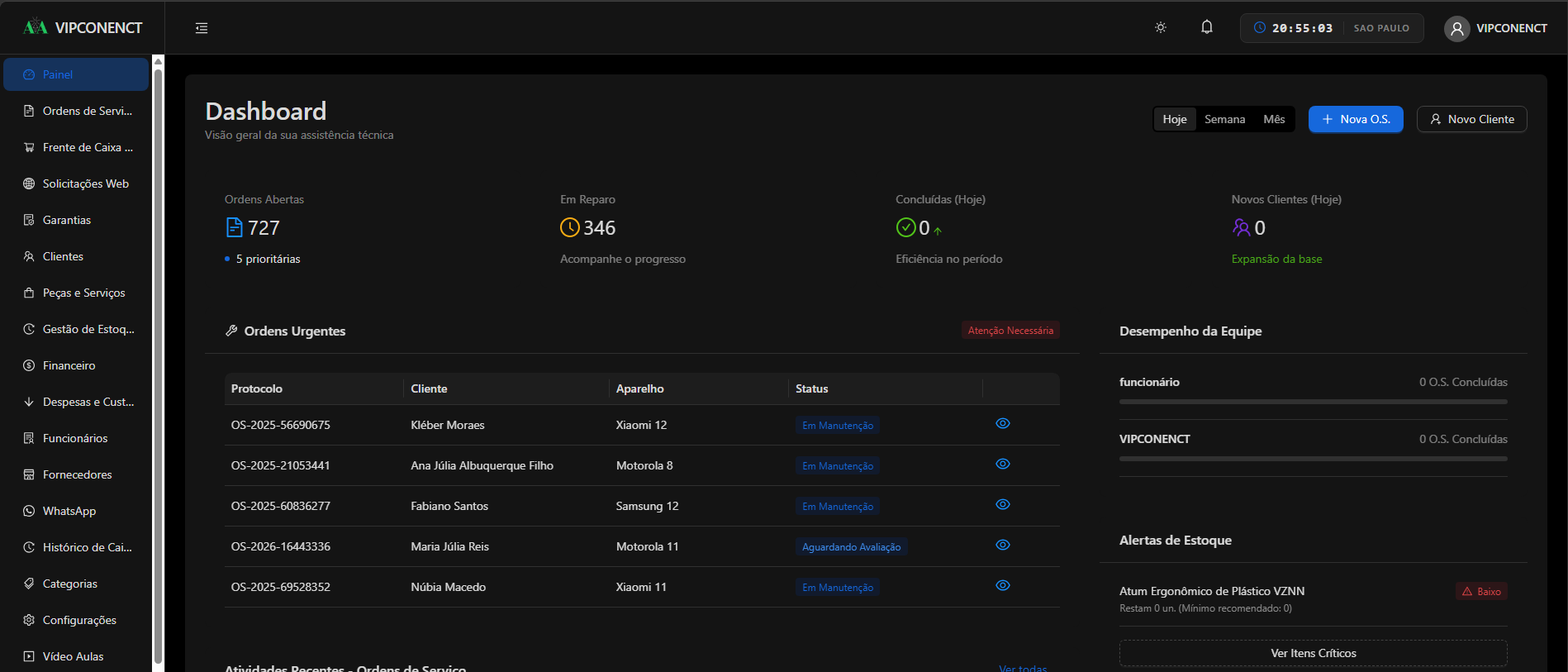This screenshot has width=1568, height=672.
Task: Go to Solicitações Web globe item
Action: point(76,183)
